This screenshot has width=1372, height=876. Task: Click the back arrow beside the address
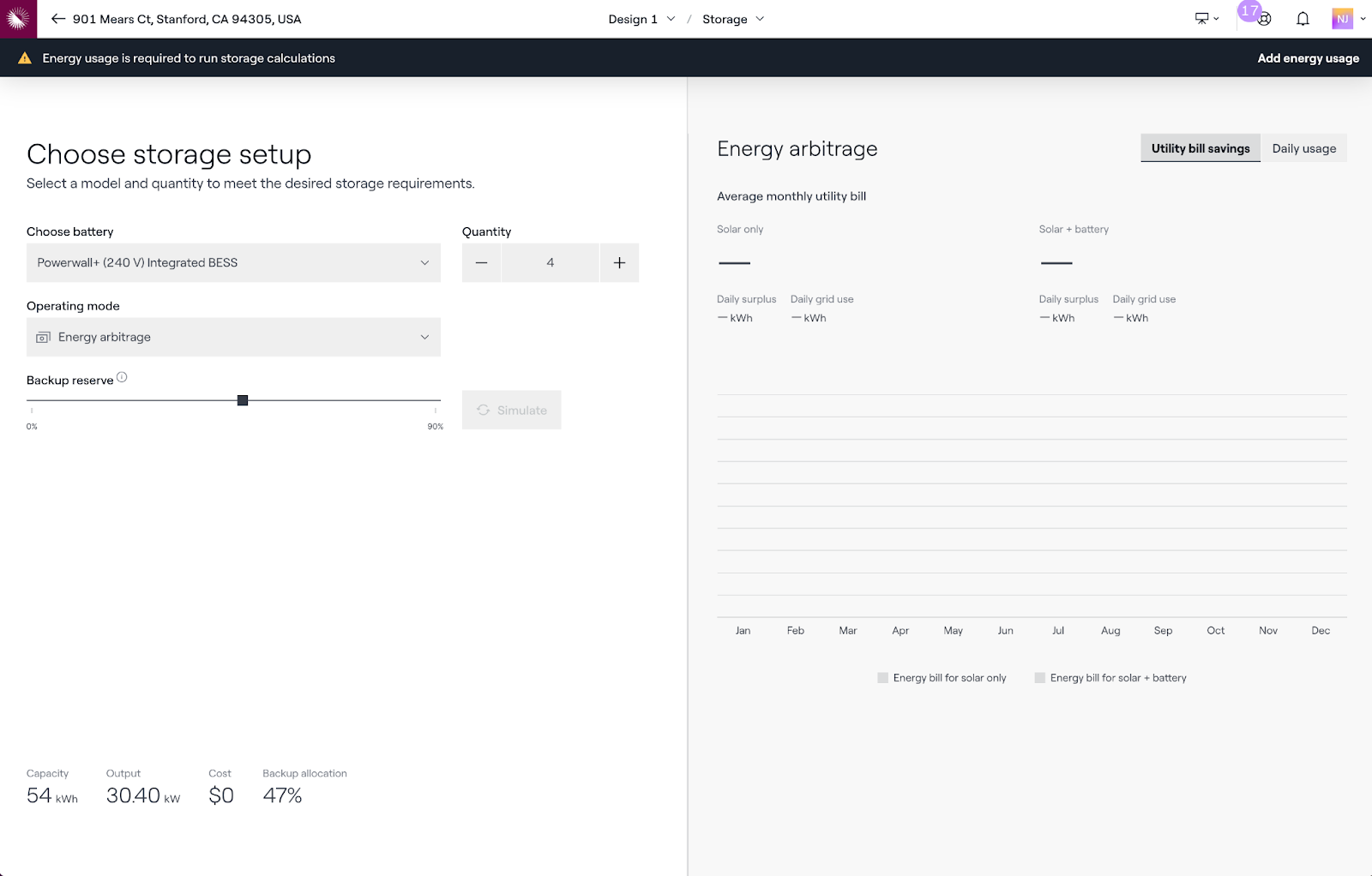[x=58, y=19]
